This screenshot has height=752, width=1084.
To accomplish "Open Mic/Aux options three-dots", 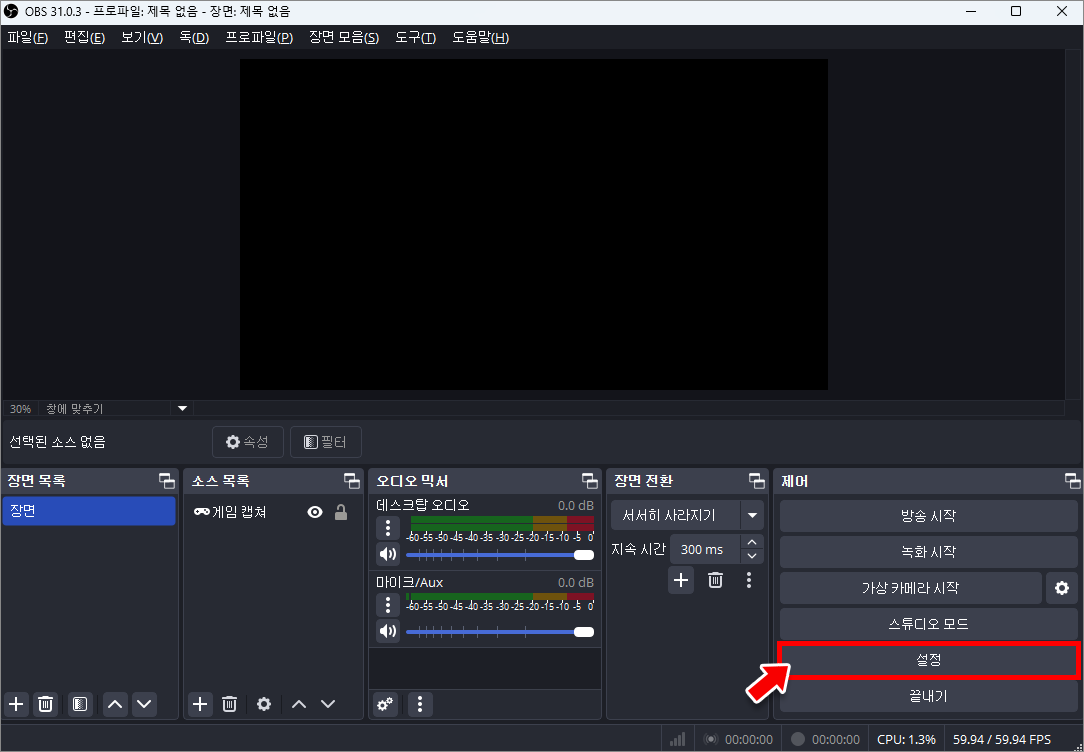I will [388, 605].
